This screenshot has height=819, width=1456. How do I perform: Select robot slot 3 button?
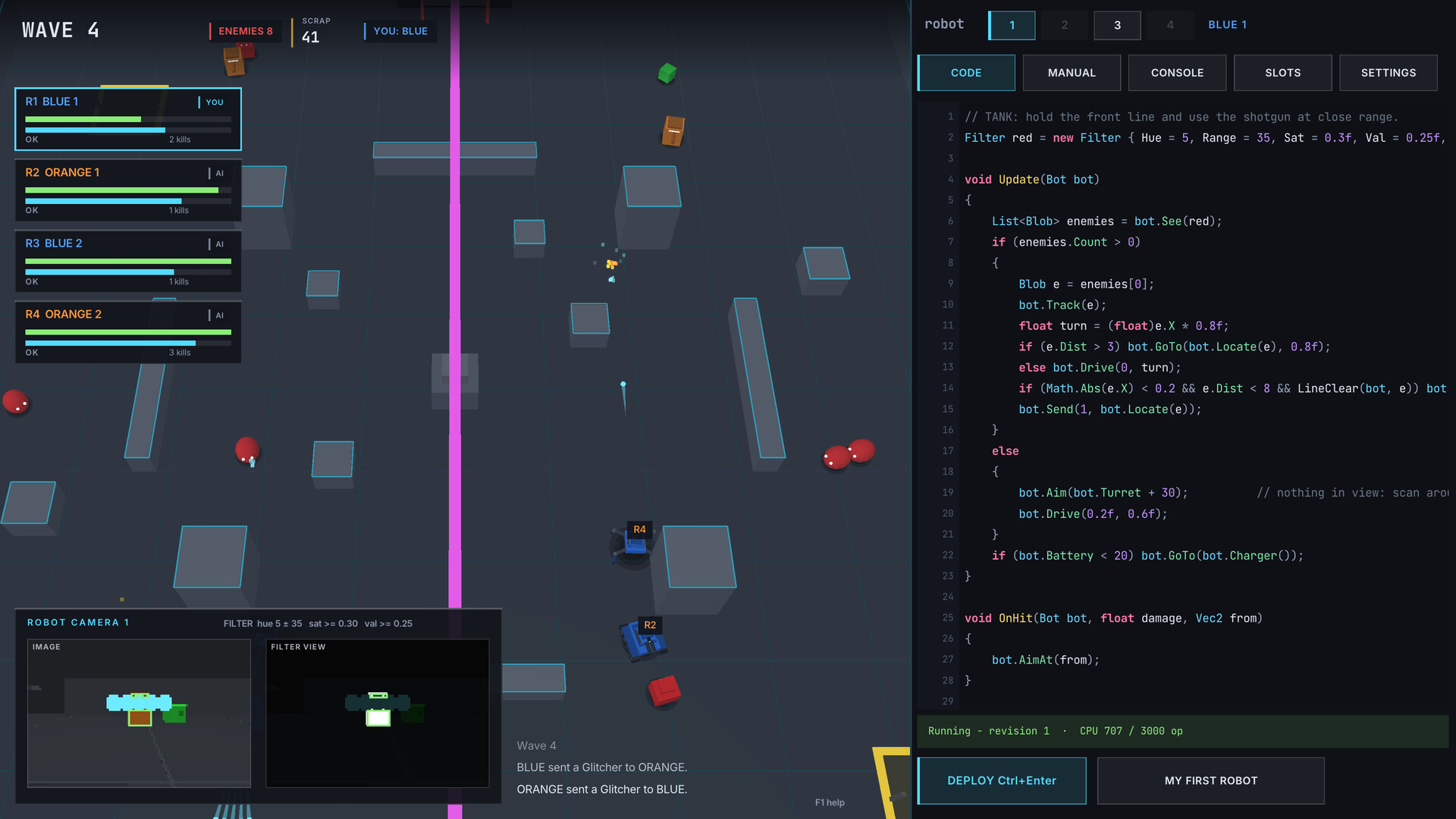(1117, 25)
